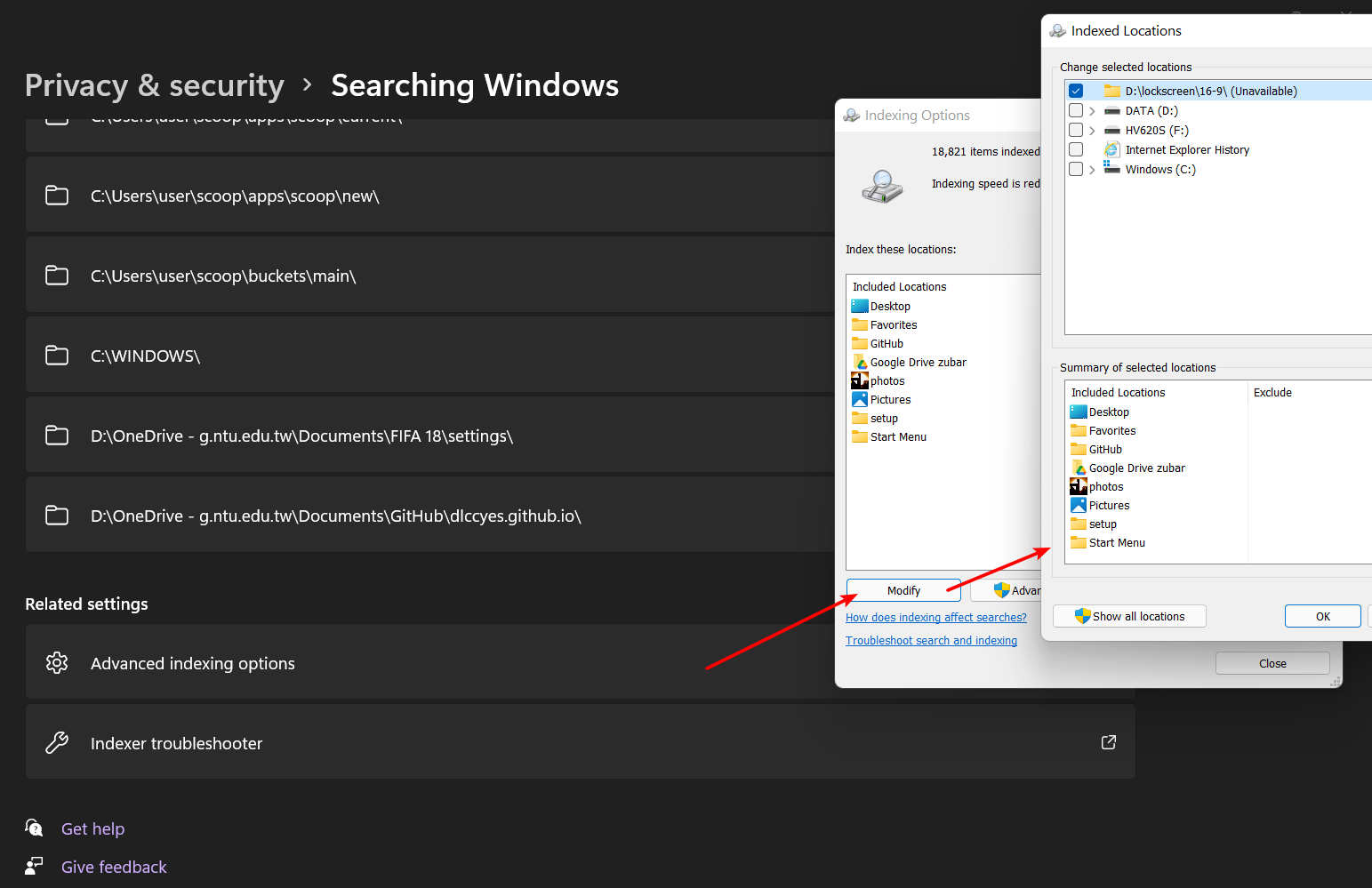Select Start Menu in Indexing Options list
The width and height of the screenshot is (1372, 888).
pos(898,436)
